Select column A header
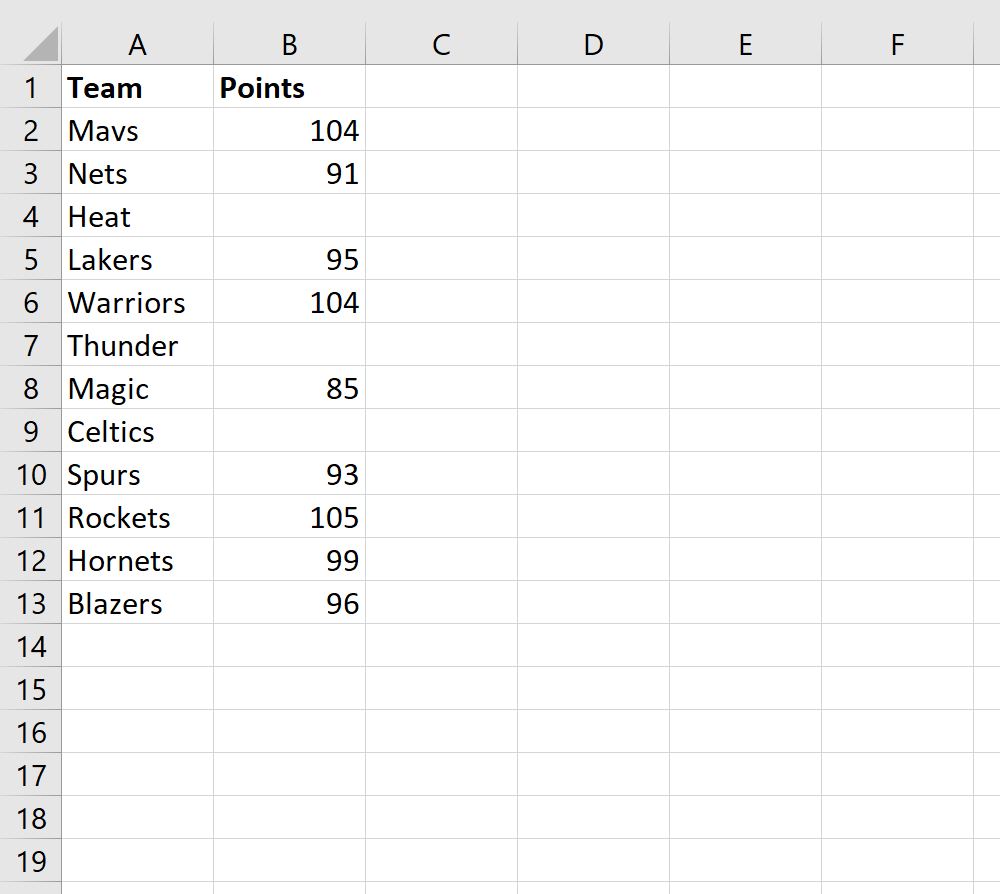 pos(137,44)
